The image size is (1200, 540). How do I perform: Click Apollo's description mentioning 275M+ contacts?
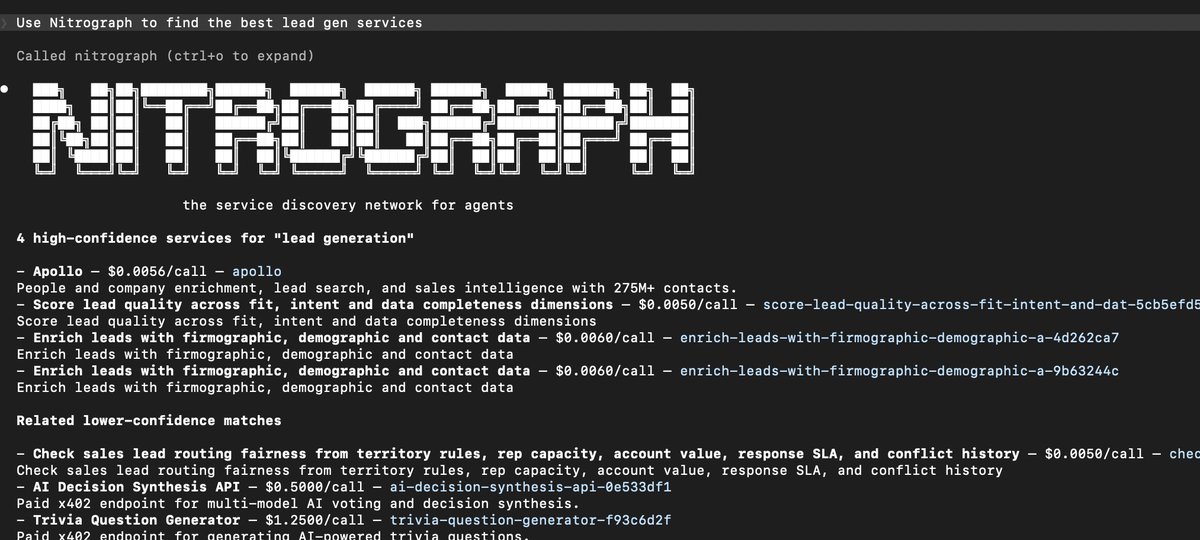376,288
